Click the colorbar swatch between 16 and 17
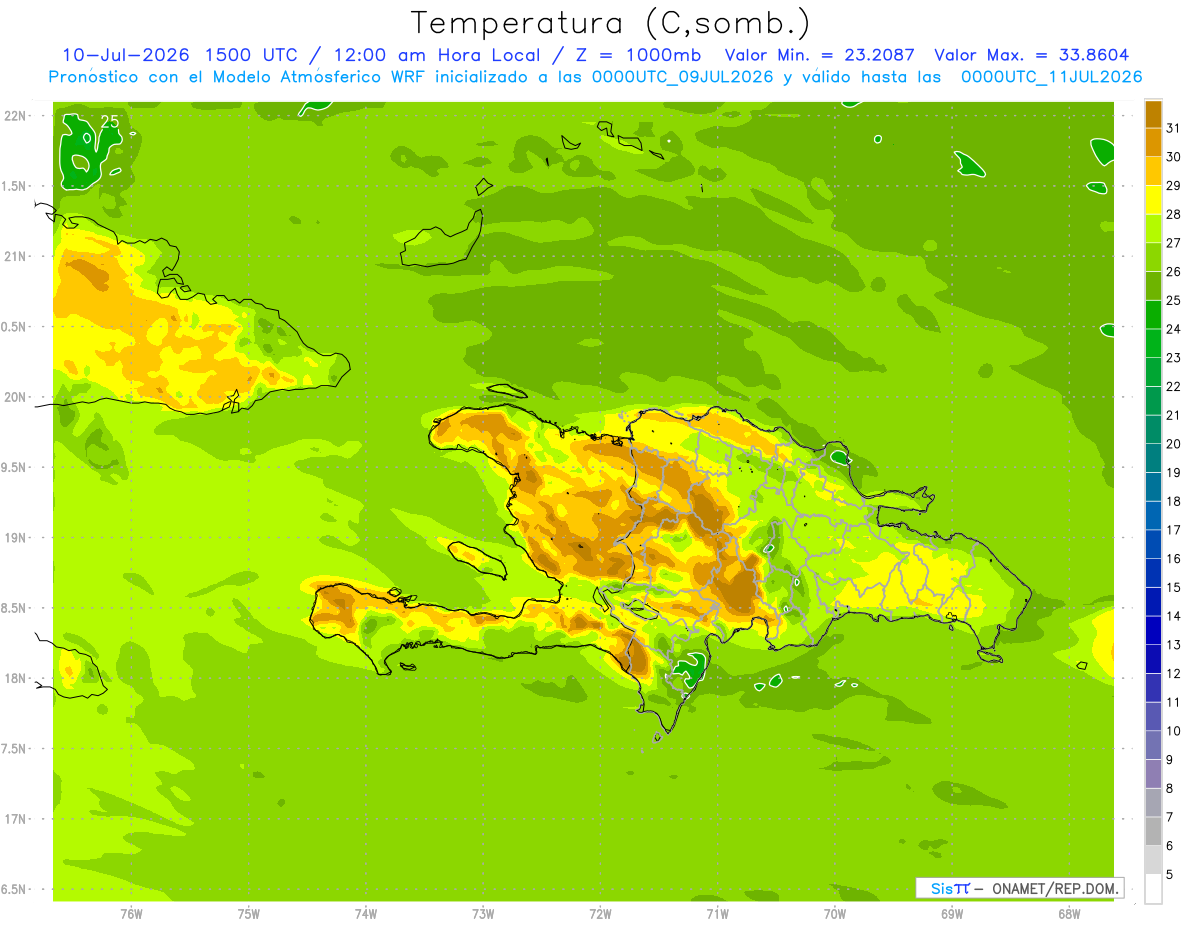The image size is (1200, 927). (x=1153, y=544)
